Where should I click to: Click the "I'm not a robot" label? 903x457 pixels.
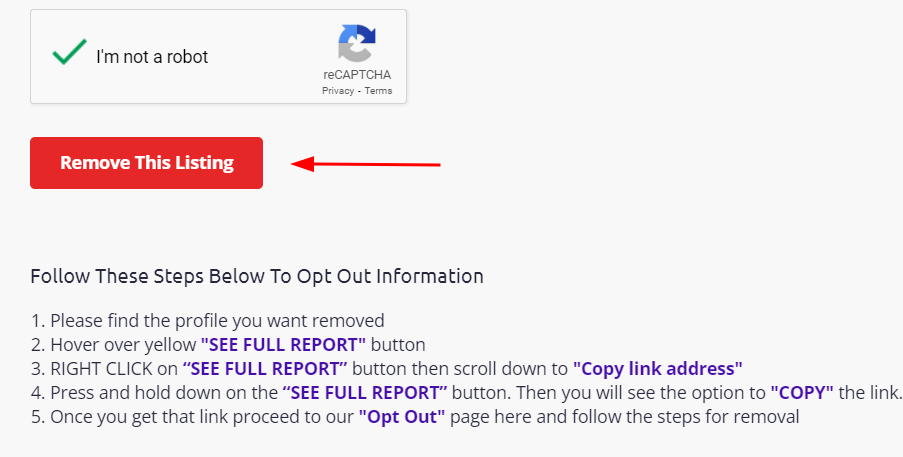pyautogui.click(x=152, y=57)
